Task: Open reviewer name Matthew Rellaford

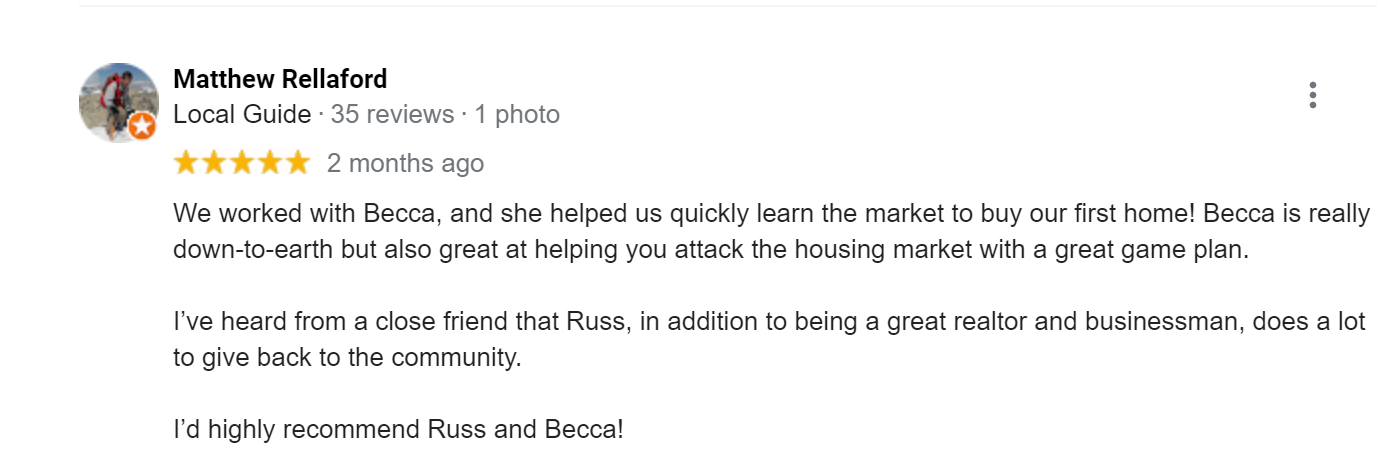Action: 280,79
